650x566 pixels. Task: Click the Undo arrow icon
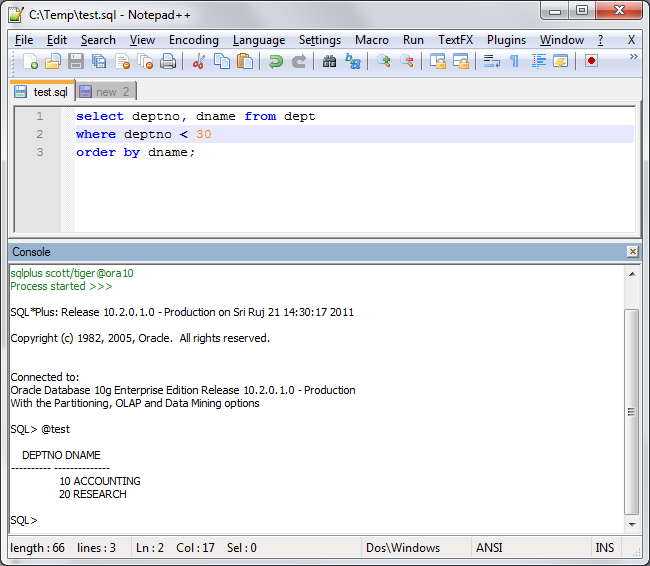coord(275,62)
